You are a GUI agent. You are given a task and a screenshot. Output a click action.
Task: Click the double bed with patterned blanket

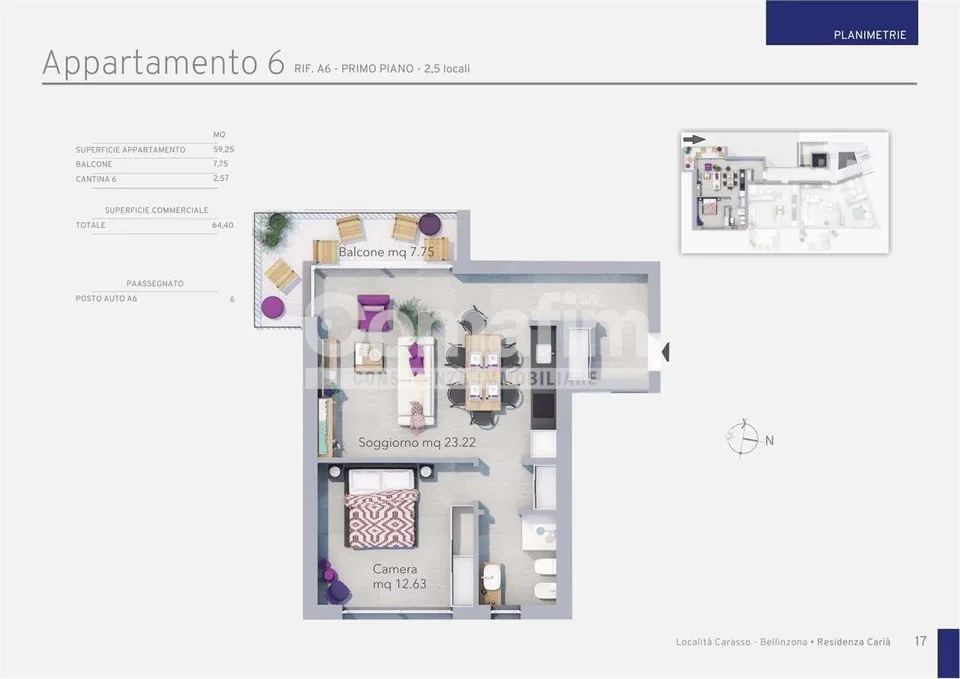(x=381, y=508)
